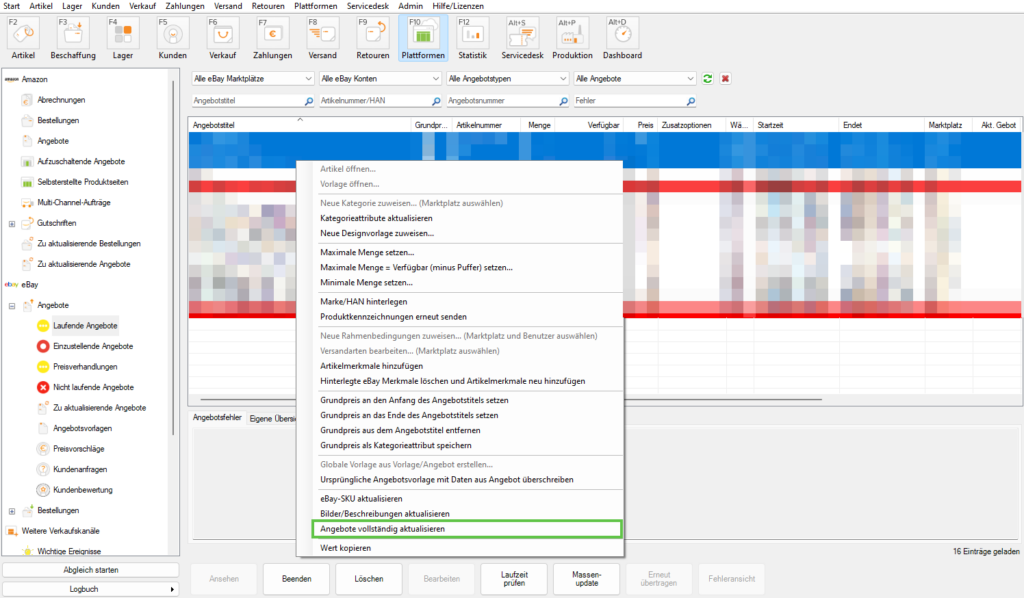Open the Artikel module
The image size is (1024, 598).
pyautogui.click(x=22, y=37)
